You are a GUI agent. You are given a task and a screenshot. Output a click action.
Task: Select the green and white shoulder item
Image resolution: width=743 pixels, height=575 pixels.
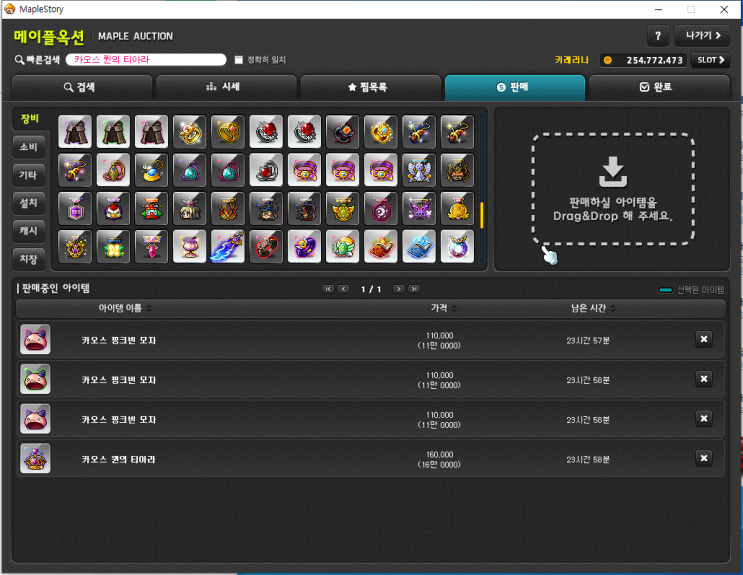coord(343,246)
